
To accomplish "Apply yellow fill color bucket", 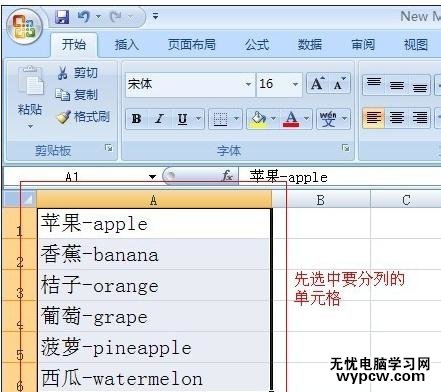I will coord(258,119).
